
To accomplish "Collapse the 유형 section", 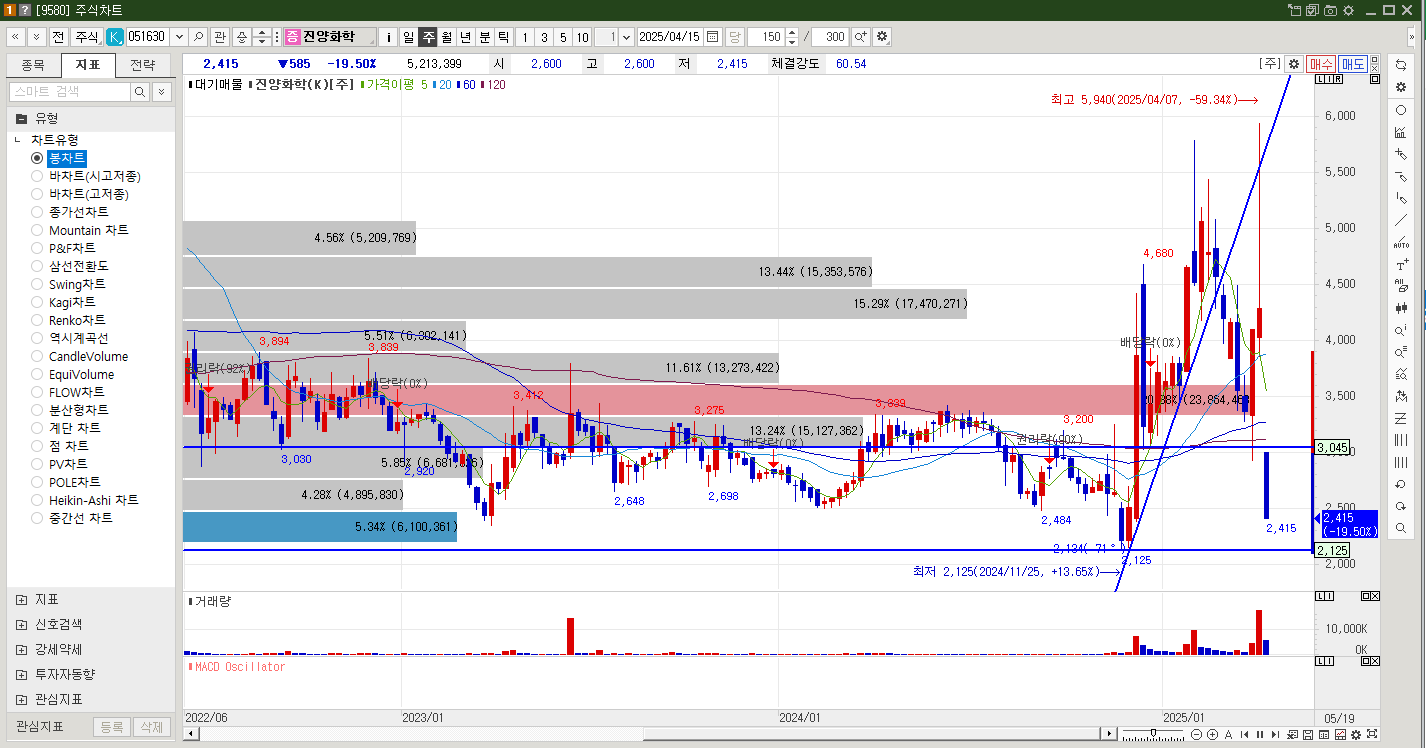I will [21, 117].
